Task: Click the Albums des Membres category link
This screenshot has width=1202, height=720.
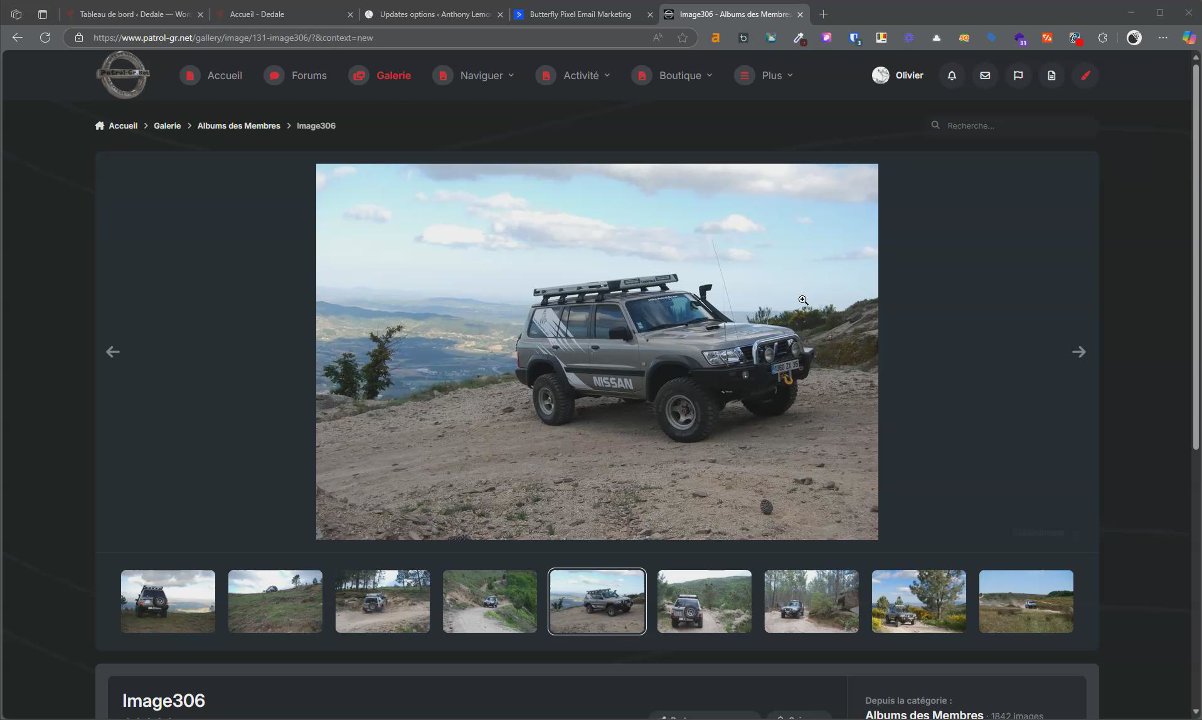Action: (x=924, y=714)
